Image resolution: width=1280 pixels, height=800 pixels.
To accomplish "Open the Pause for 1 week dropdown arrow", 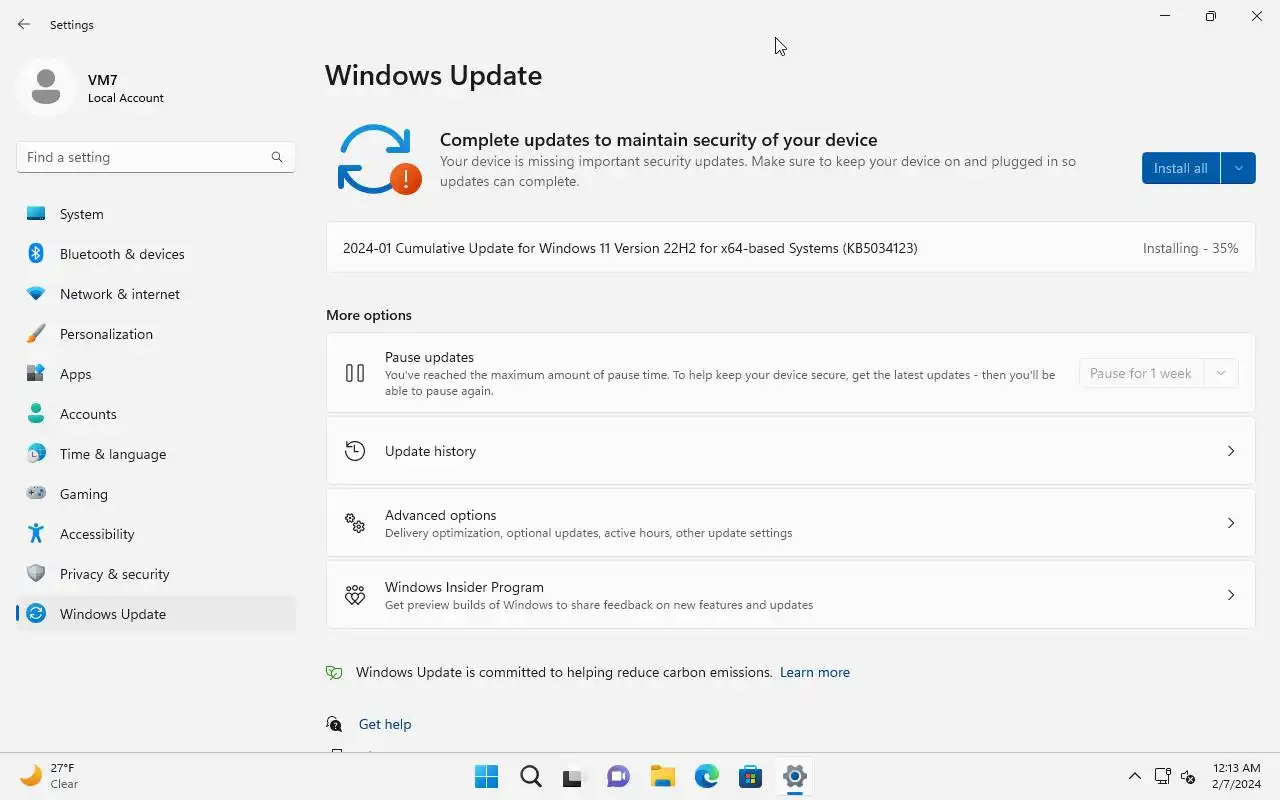I will click(x=1221, y=373).
